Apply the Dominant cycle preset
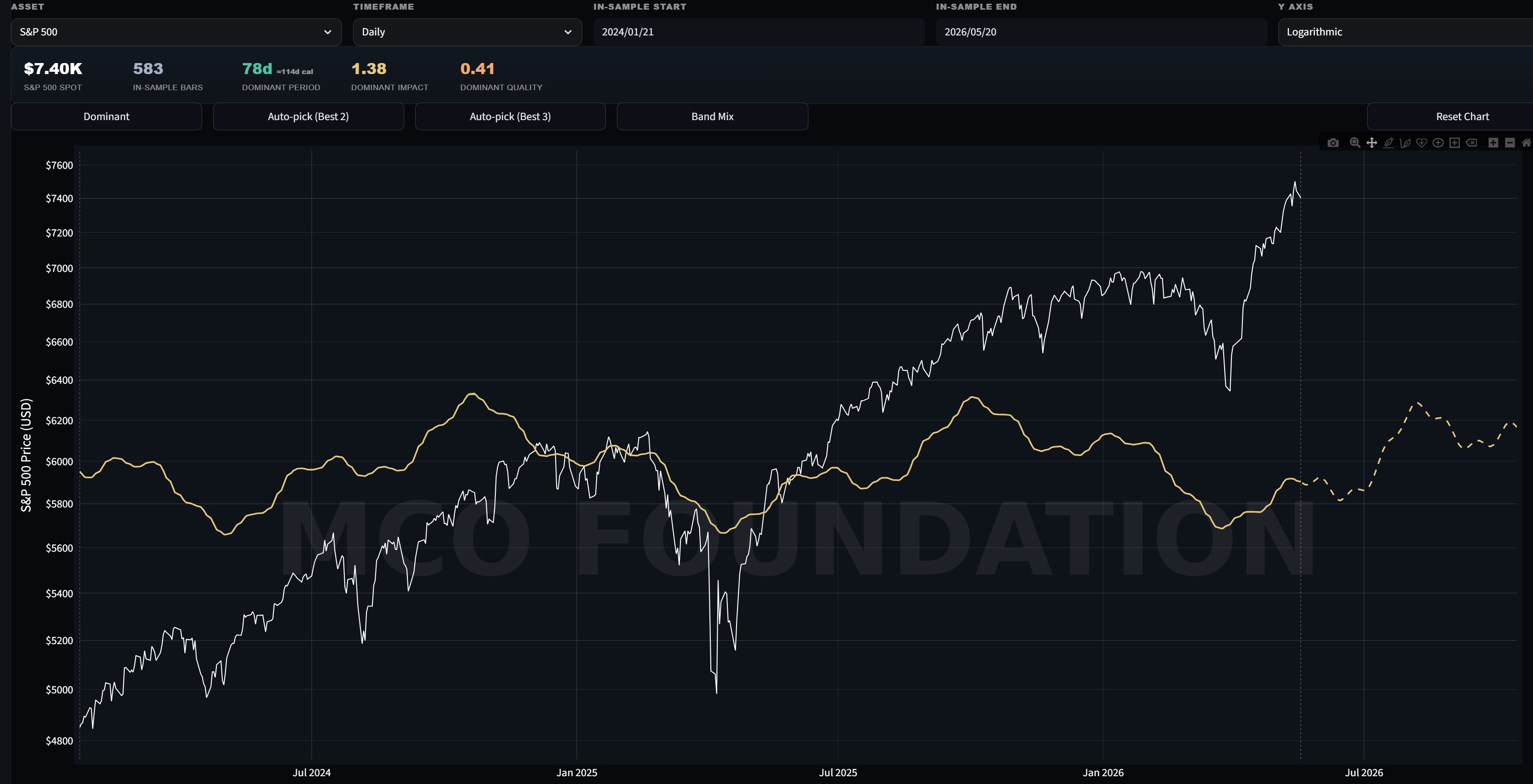Viewport: 1533px width, 784px height. pyautogui.click(x=106, y=116)
